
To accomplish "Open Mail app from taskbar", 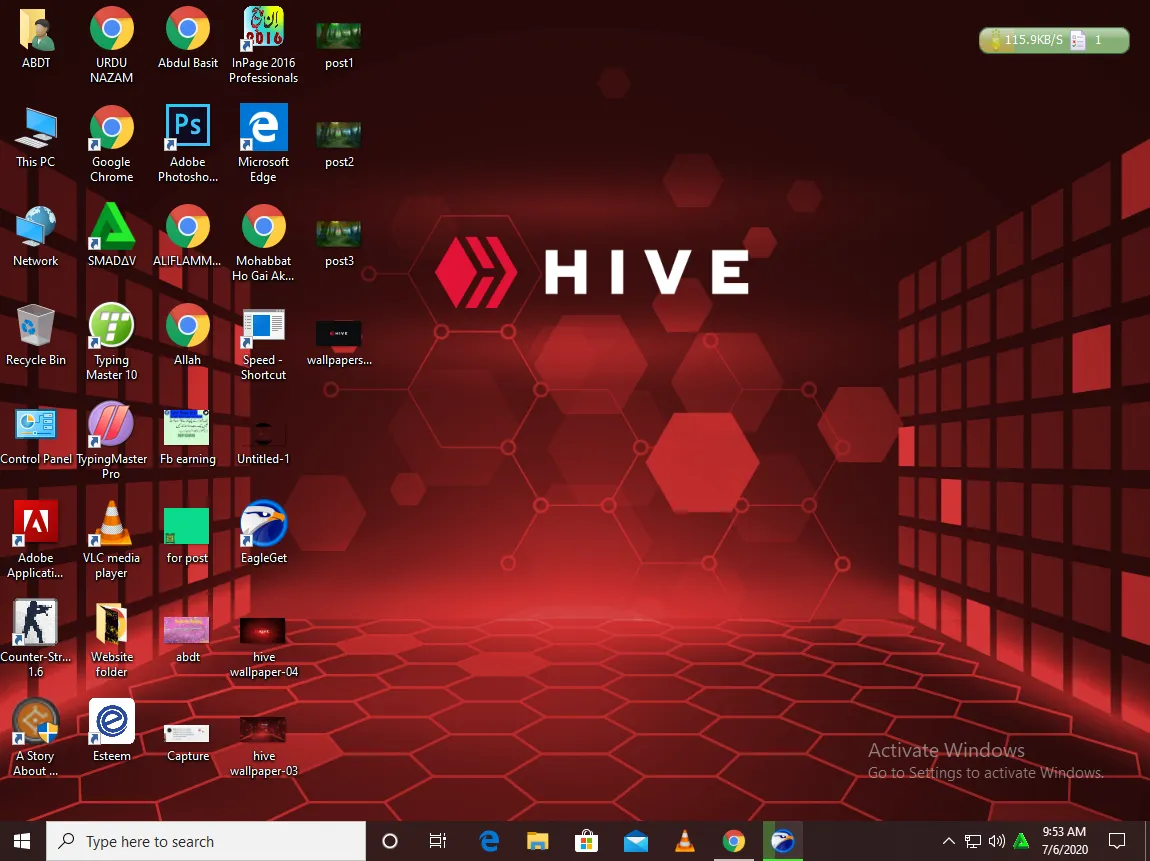I will coord(636,841).
